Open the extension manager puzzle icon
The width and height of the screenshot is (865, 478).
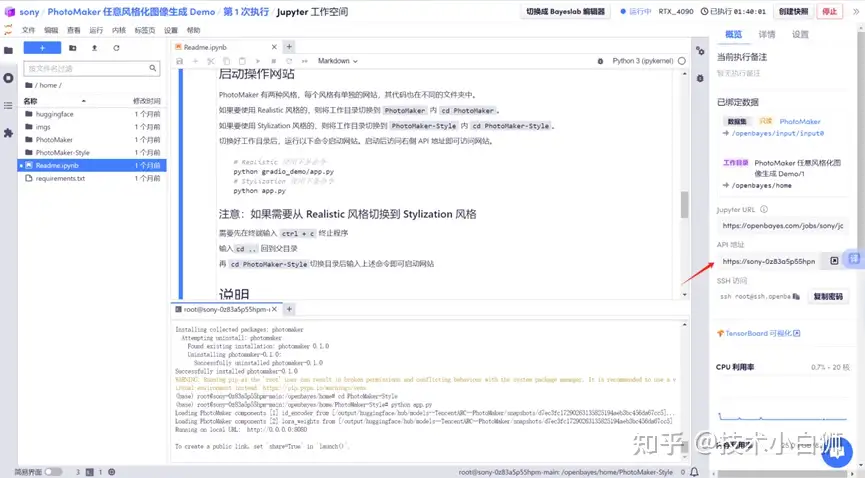pyautogui.click(x=8, y=133)
